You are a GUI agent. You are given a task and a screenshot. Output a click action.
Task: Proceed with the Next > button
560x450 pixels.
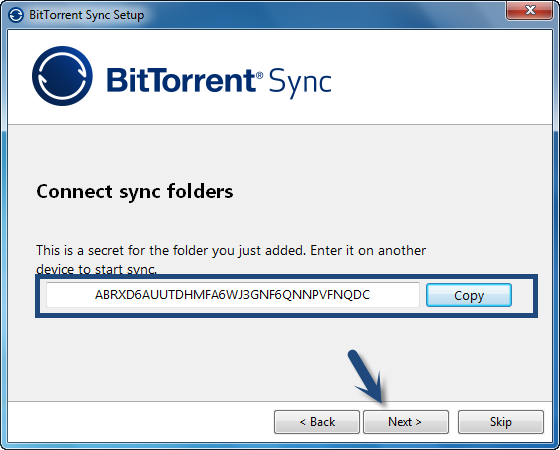pos(406,422)
